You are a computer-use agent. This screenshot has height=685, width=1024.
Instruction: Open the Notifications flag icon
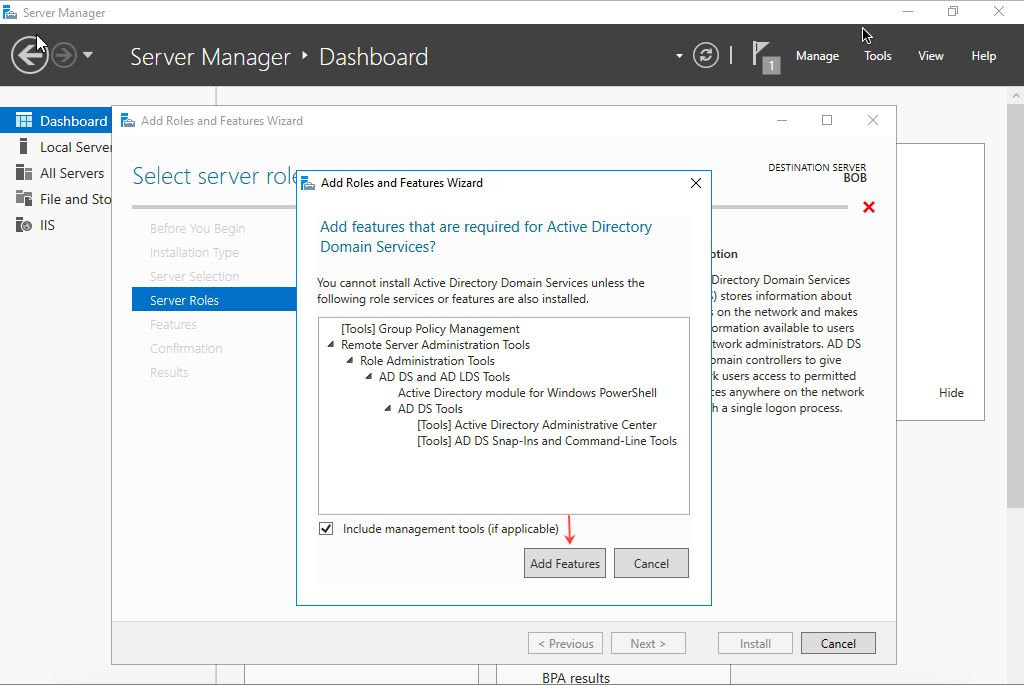765,57
